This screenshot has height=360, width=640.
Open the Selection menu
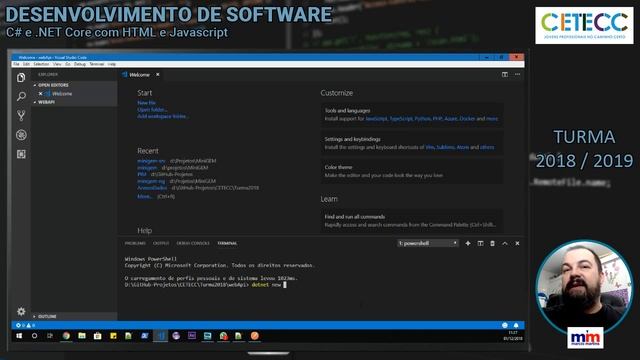41,64
